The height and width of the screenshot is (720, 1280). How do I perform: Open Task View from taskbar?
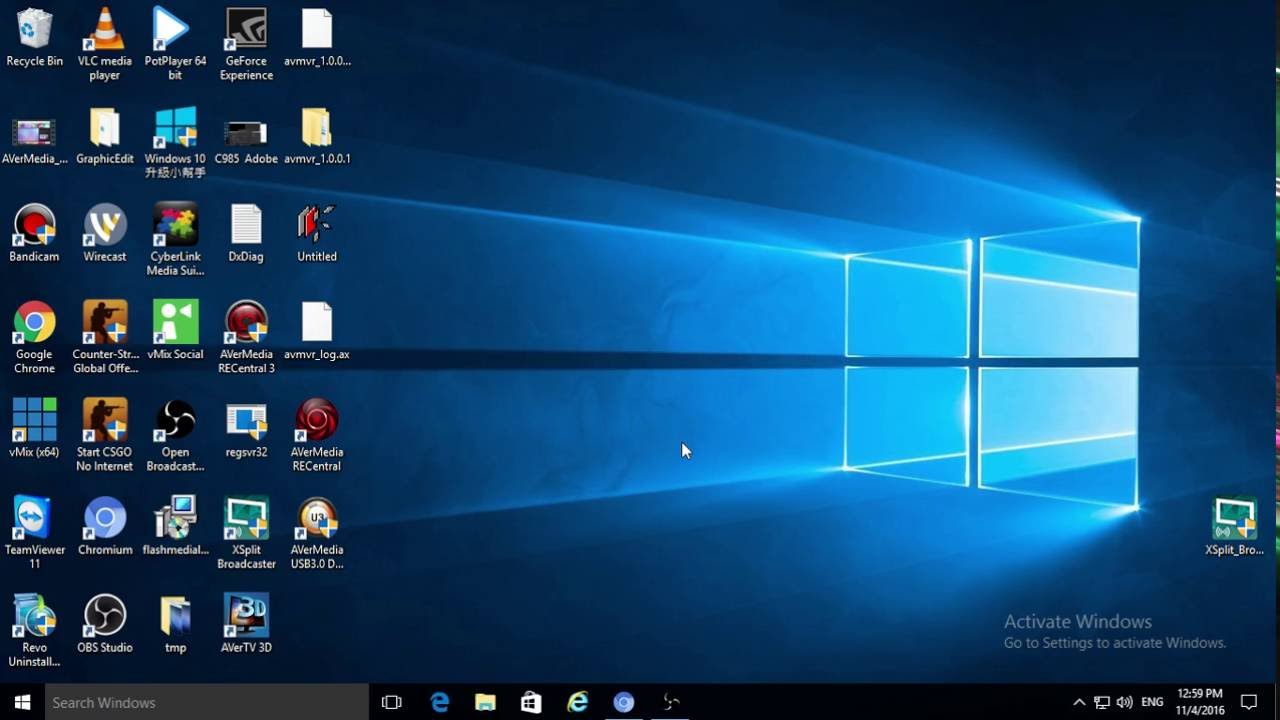click(392, 702)
